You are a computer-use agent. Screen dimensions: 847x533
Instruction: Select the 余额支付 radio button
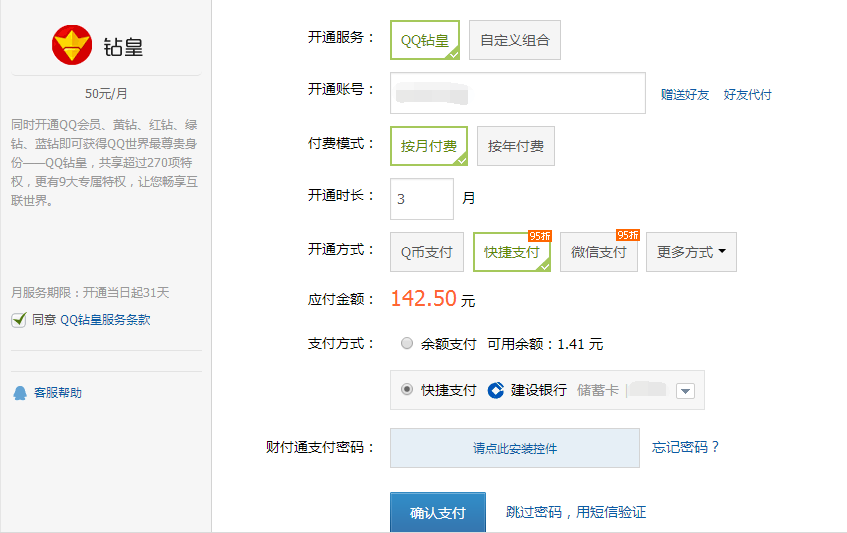pyautogui.click(x=407, y=343)
